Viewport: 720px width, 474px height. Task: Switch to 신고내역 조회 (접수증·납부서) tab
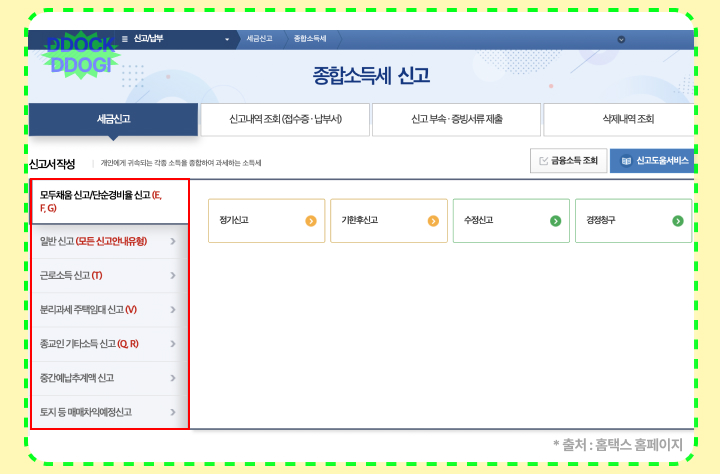tap(285, 119)
